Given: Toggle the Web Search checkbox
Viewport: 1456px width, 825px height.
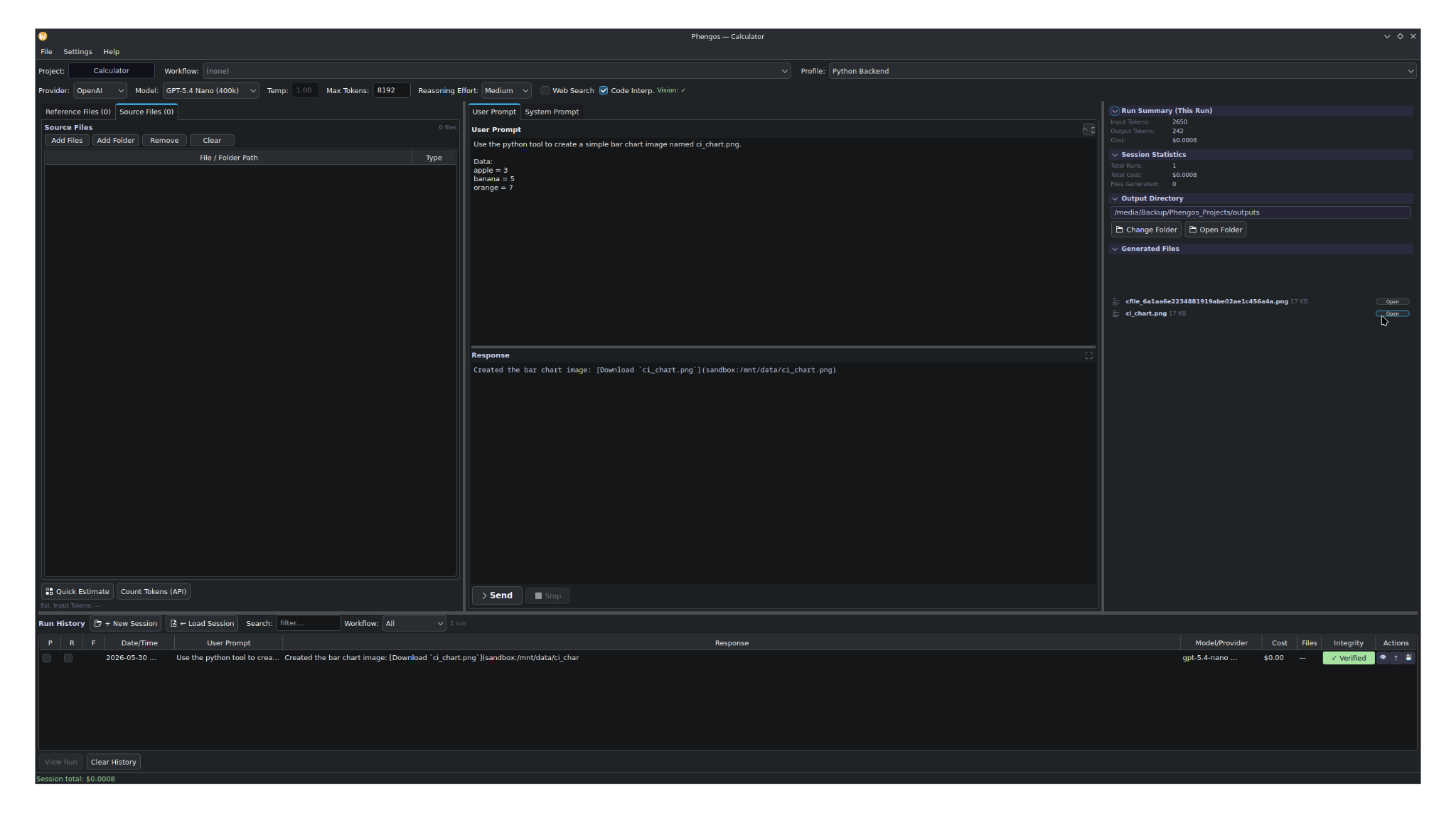Looking at the screenshot, I should [x=545, y=90].
